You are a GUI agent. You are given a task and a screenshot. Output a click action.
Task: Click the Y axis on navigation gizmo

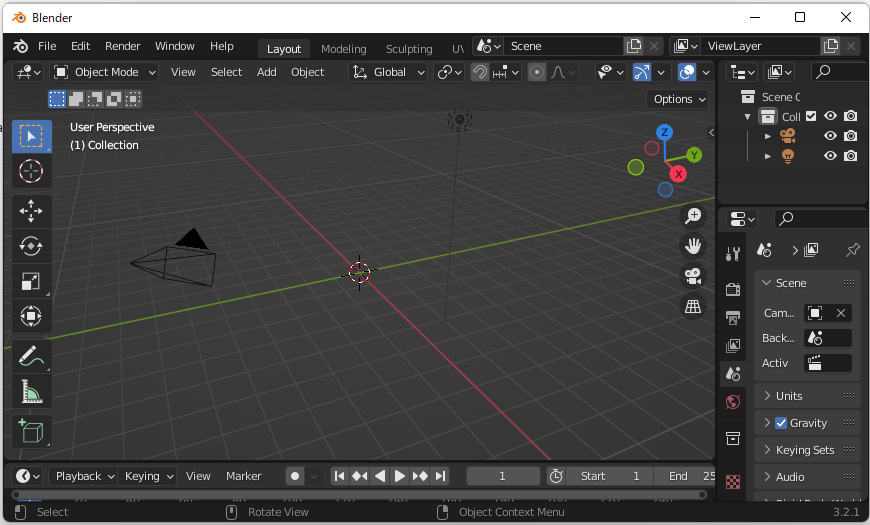694,155
